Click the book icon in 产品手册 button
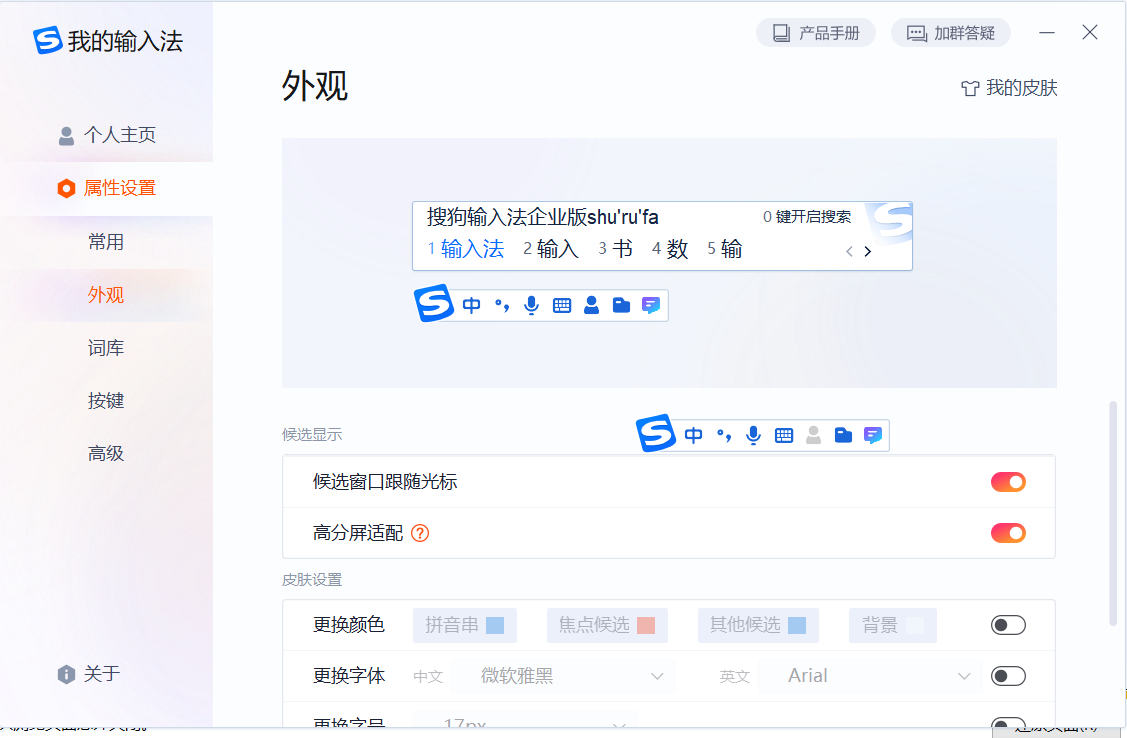 click(x=781, y=33)
